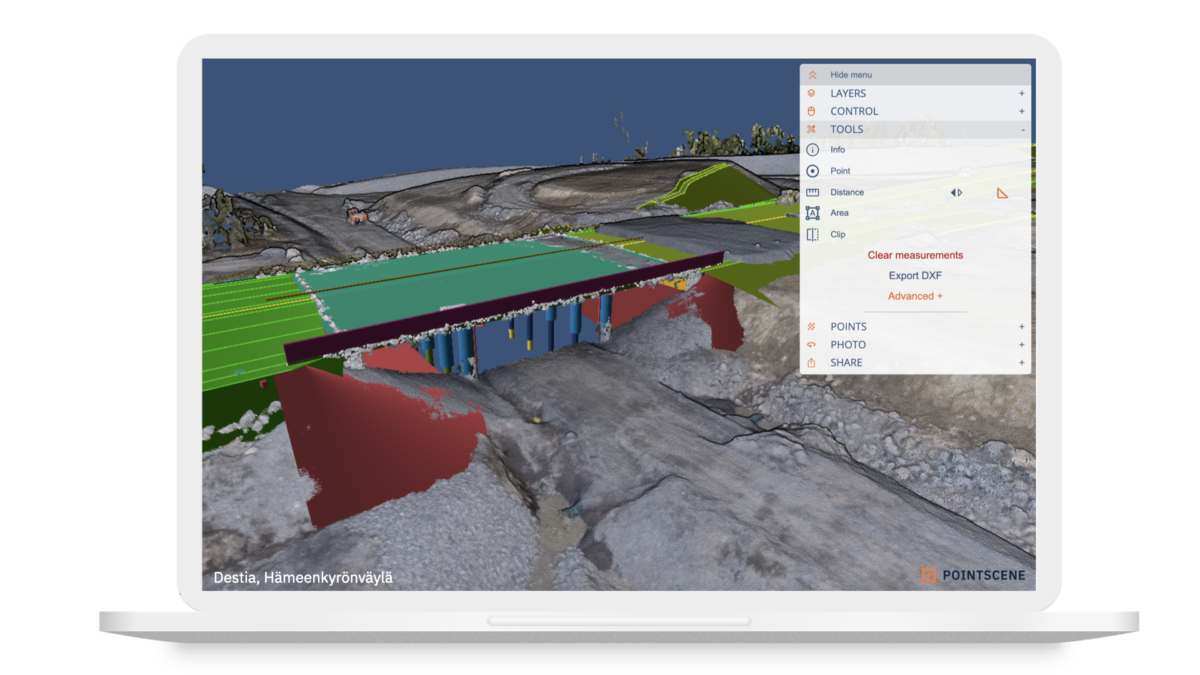This screenshot has height=675, width=1200.
Task: Select the Info tool icon
Action: coord(812,150)
